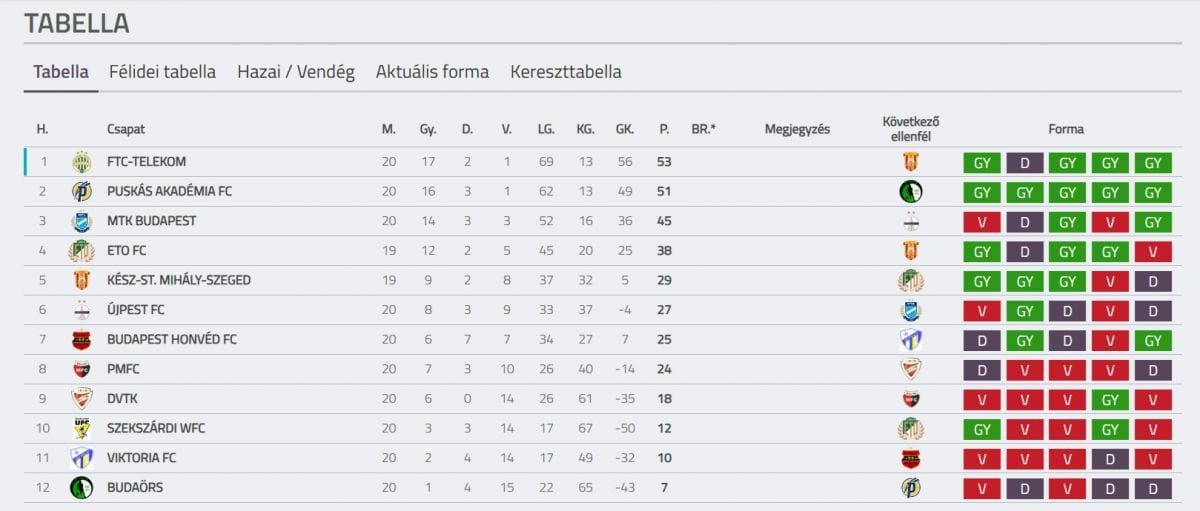Click Kész-St. Mihály-Szeged team name
This screenshot has width=1200, height=511.
click(179, 280)
